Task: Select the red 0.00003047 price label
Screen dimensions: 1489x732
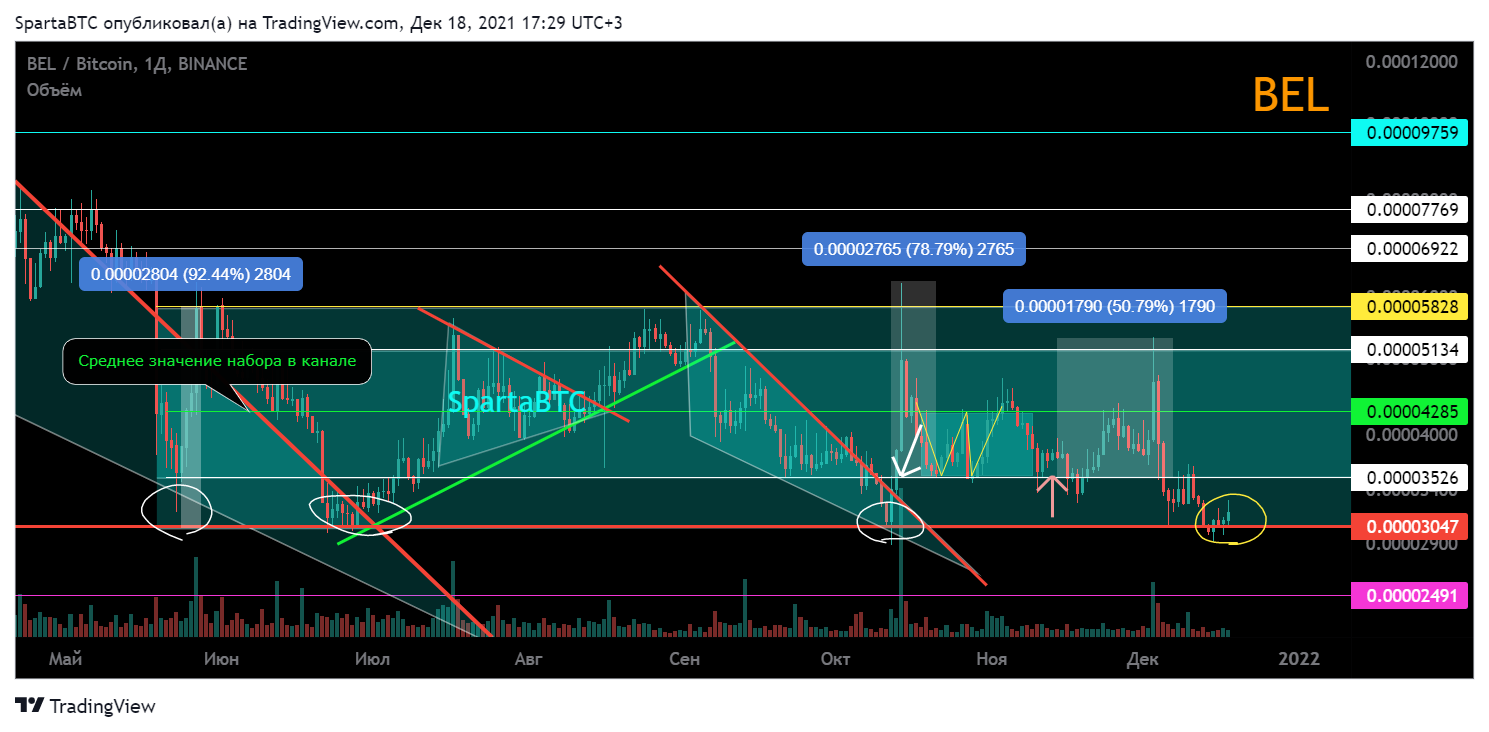Action: tap(1409, 526)
